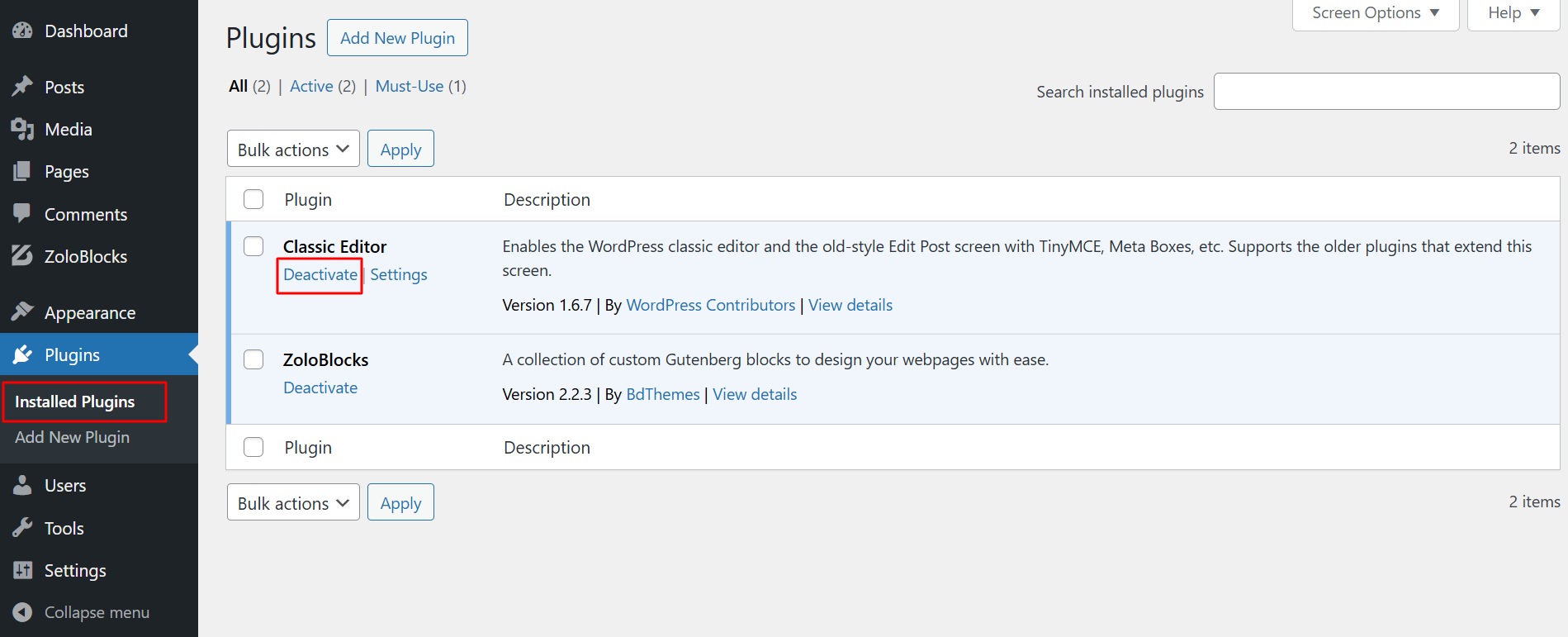Click the Posts pushpin icon
1568x637 pixels.
click(x=22, y=87)
